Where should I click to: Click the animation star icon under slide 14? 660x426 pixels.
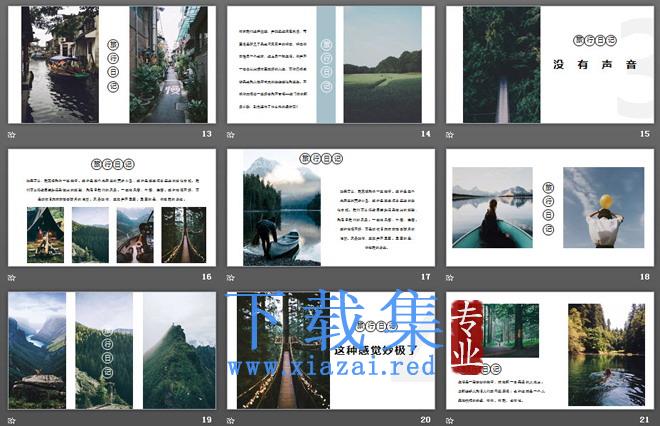231,135
